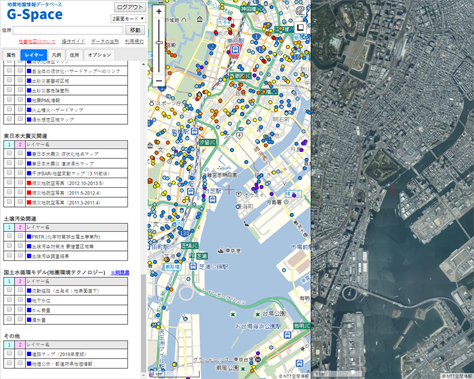Click the paperclip link icon on map
This screenshot has height=379, width=474.
point(300,11)
